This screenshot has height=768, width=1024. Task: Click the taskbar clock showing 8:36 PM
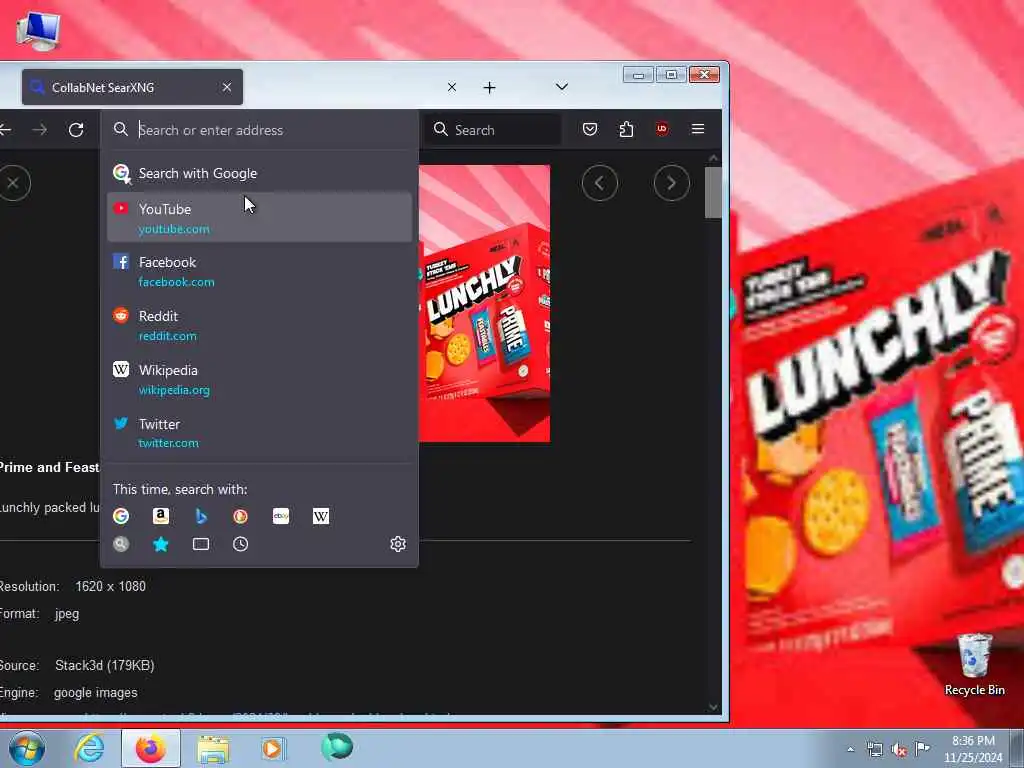click(973, 749)
